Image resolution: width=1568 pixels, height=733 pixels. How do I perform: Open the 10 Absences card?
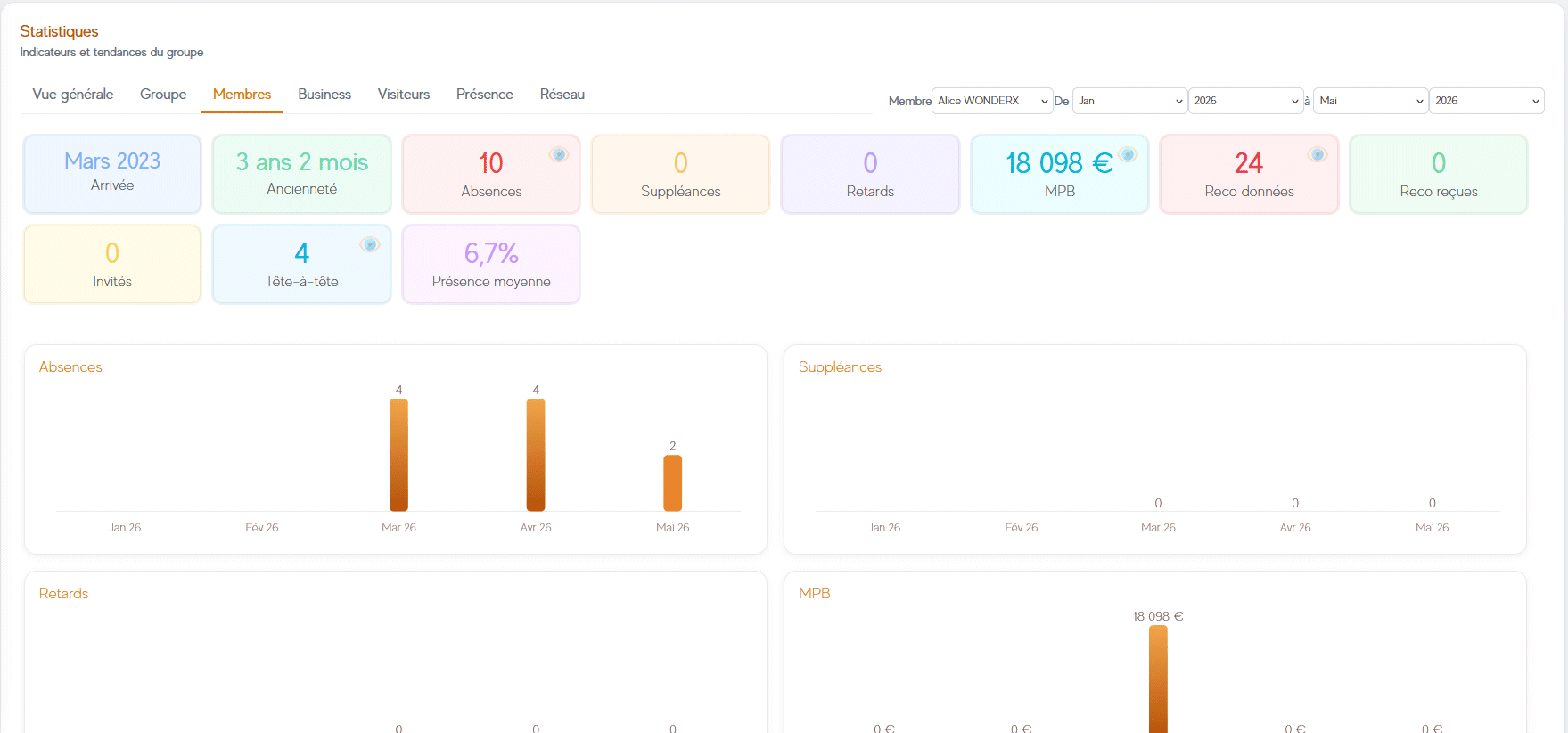491,174
